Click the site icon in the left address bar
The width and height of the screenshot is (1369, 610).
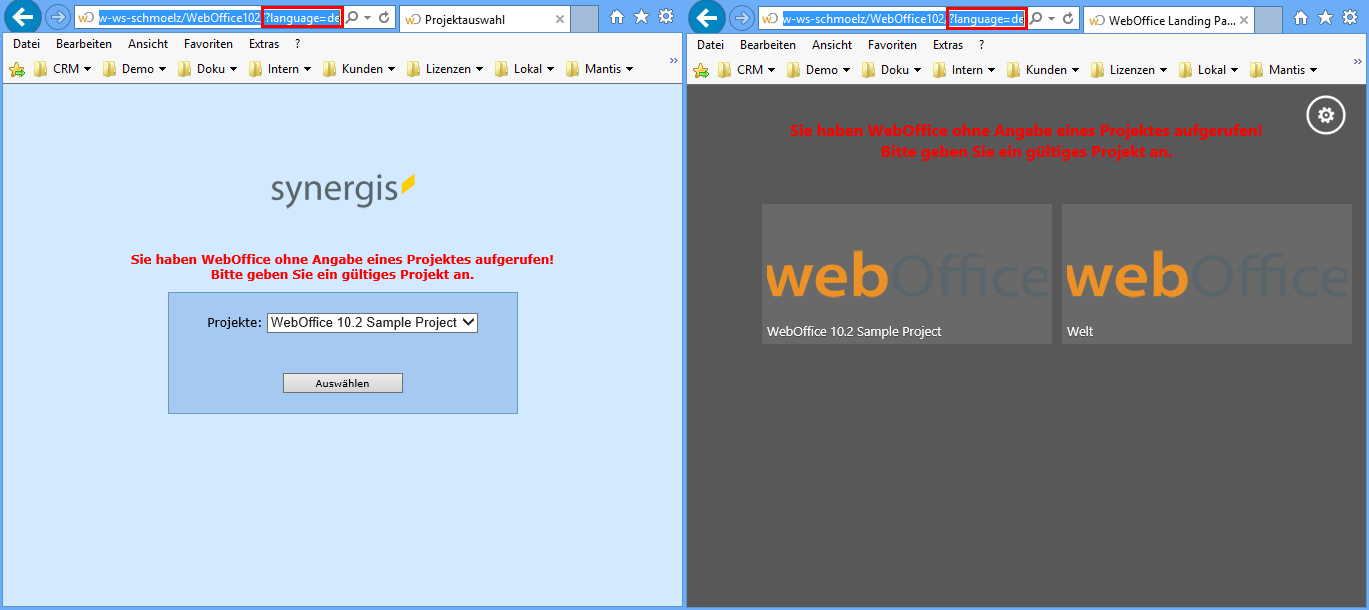point(87,18)
